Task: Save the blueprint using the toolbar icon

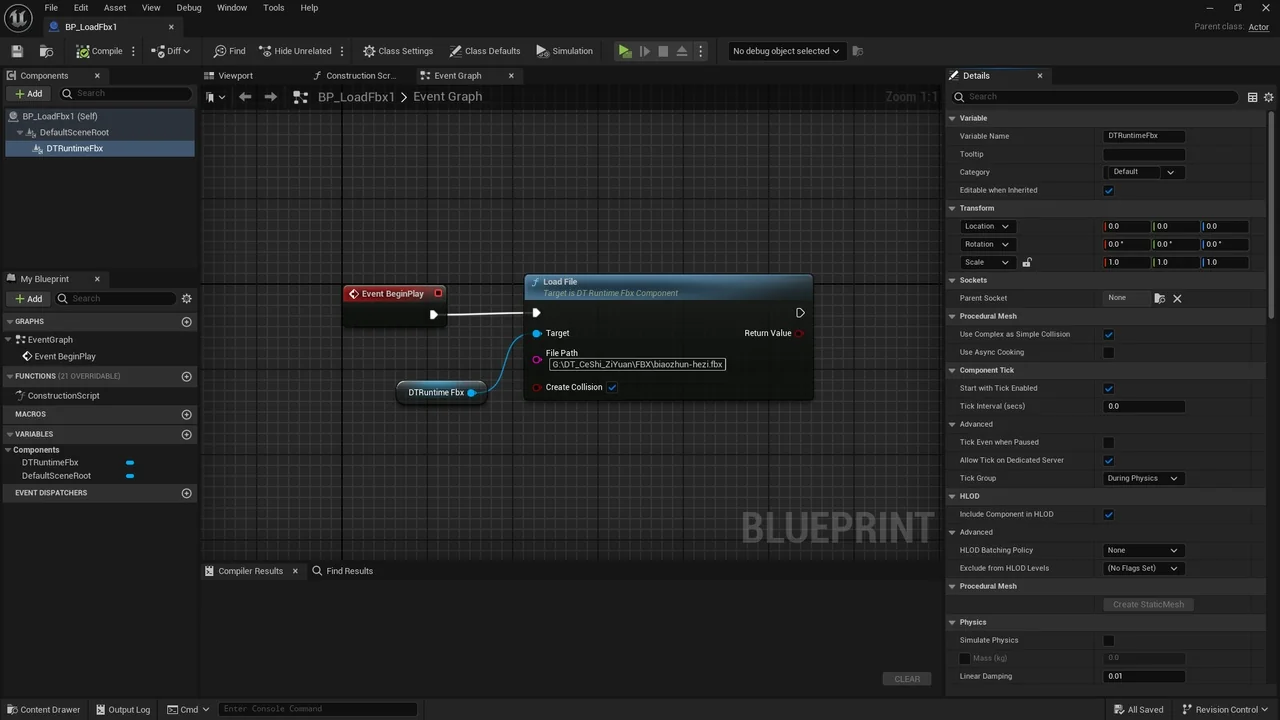Action: point(17,51)
